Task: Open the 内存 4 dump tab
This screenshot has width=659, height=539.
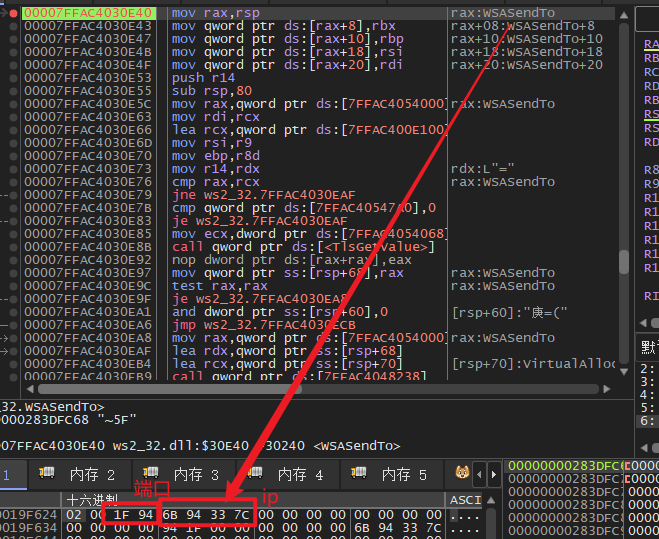Action: (x=288, y=475)
